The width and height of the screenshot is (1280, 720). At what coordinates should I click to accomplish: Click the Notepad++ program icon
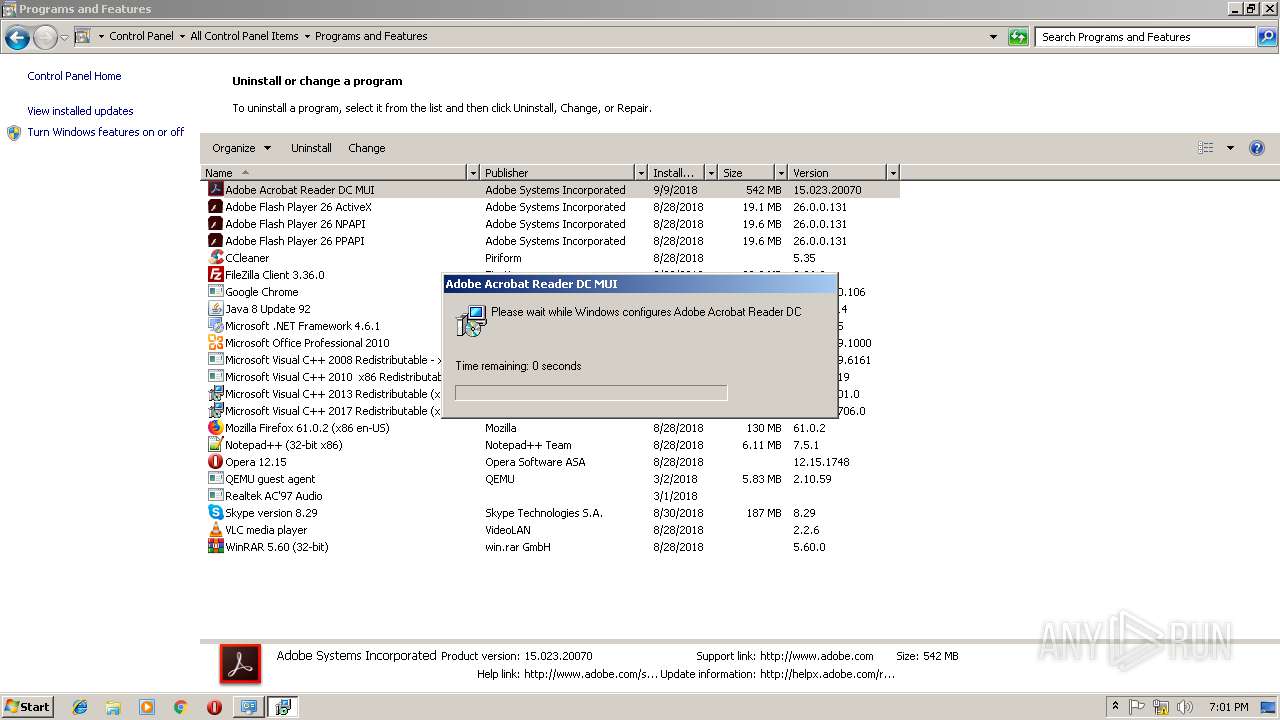215,445
